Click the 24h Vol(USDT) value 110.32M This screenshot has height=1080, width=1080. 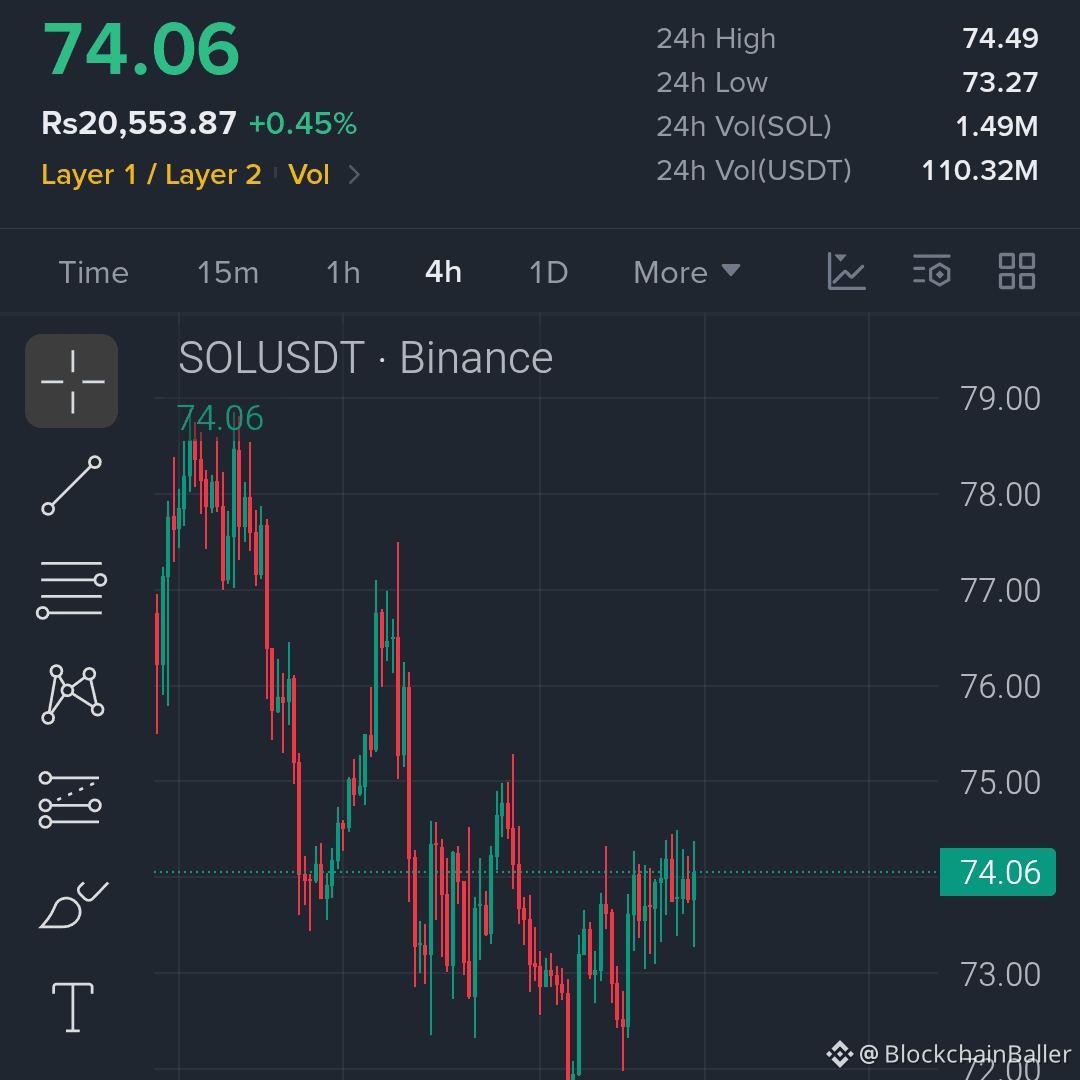coord(979,171)
